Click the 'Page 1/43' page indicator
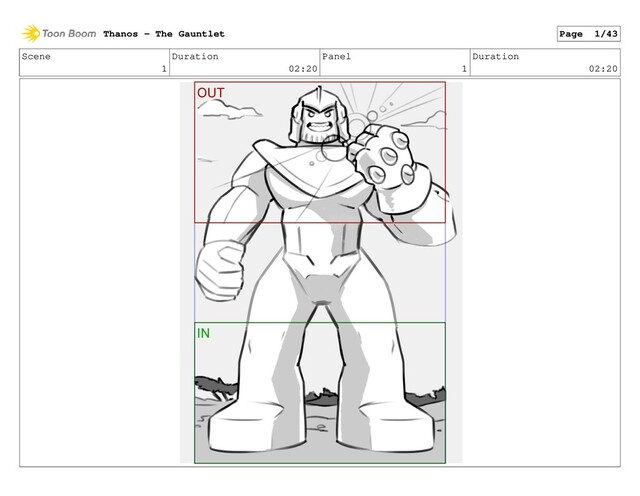640x496 pixels. [x=589, y=34]
